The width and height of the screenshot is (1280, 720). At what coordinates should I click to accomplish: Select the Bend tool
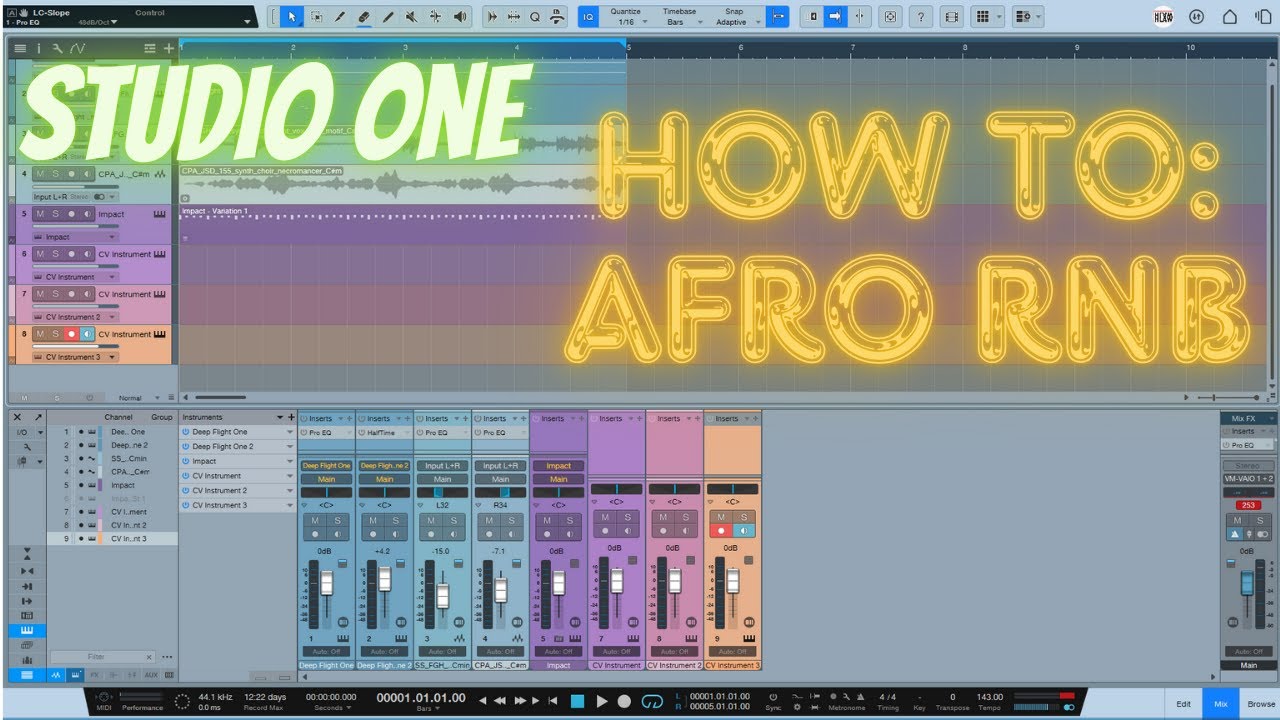click(436, 17)
